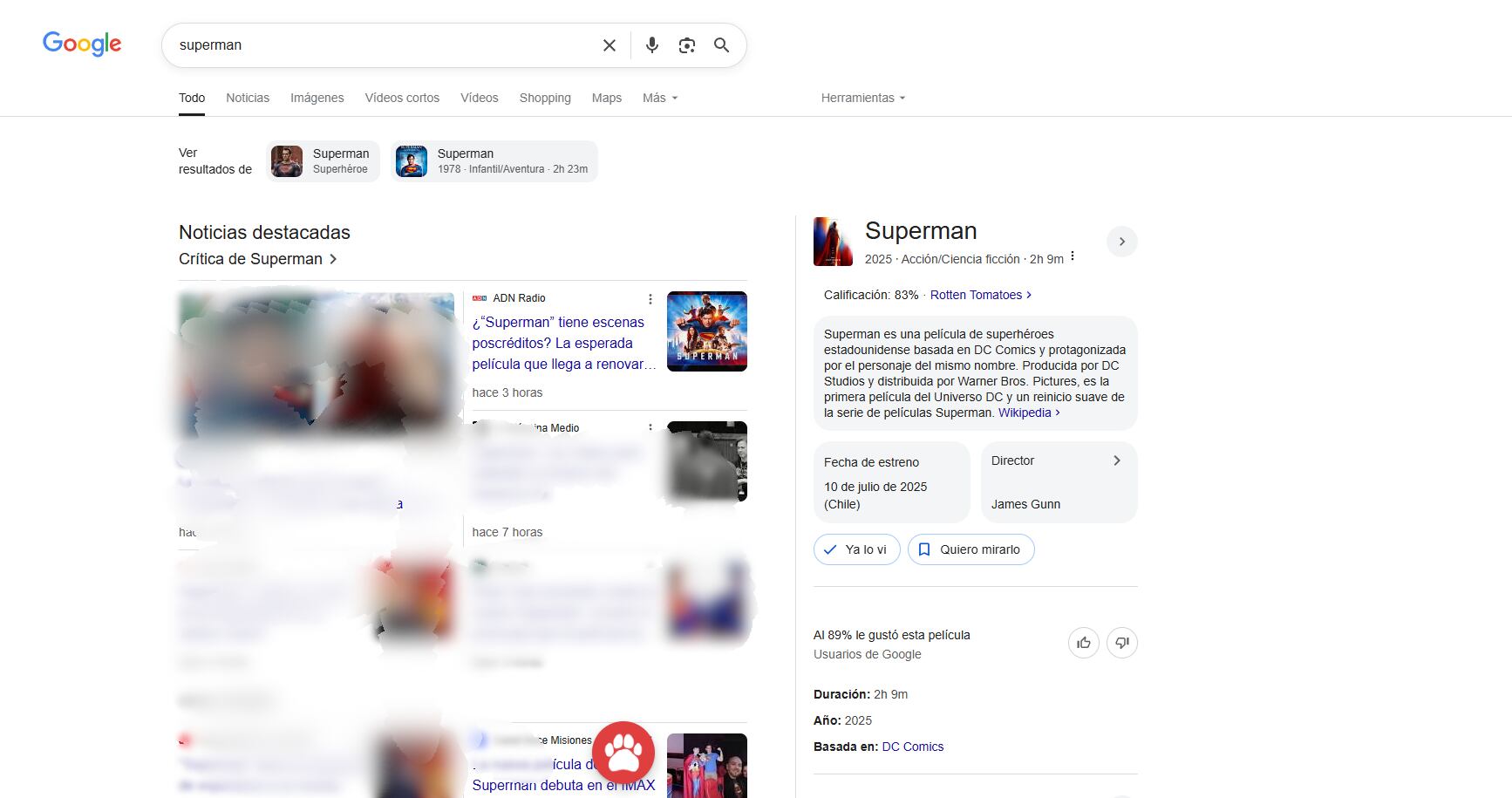Toggle the 'Ya lo vi' watched chip
Viewport: 1512px width, 798px height.
click(x=856, y=549)
